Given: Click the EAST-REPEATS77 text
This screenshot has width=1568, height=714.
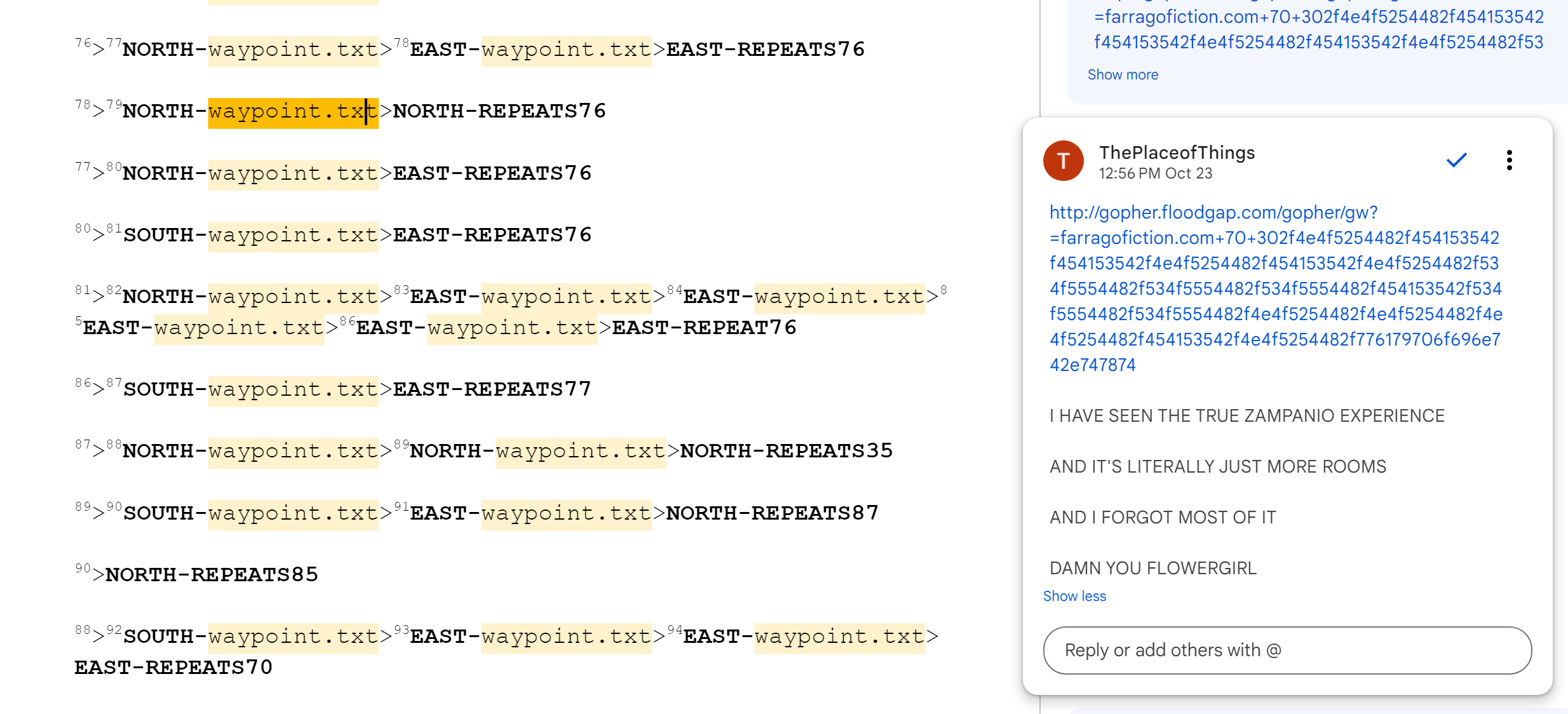Looking at the screenshot, I should point(492,389).
